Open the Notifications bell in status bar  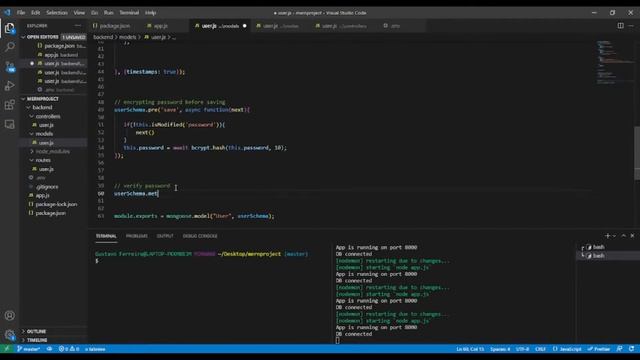pos(631,349)
